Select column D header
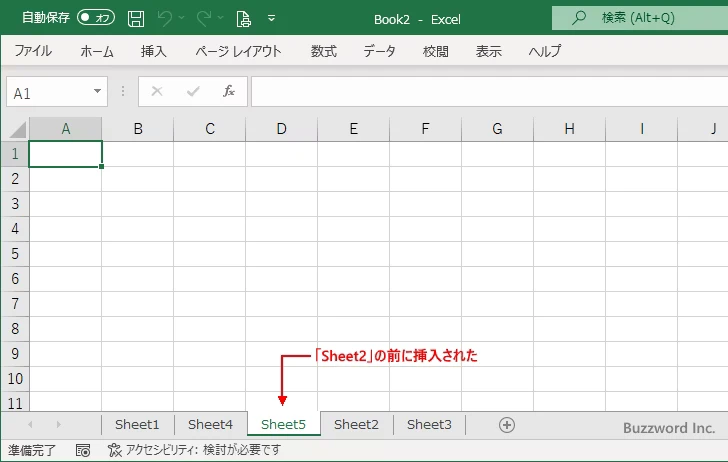 click(x=281, y=129)
